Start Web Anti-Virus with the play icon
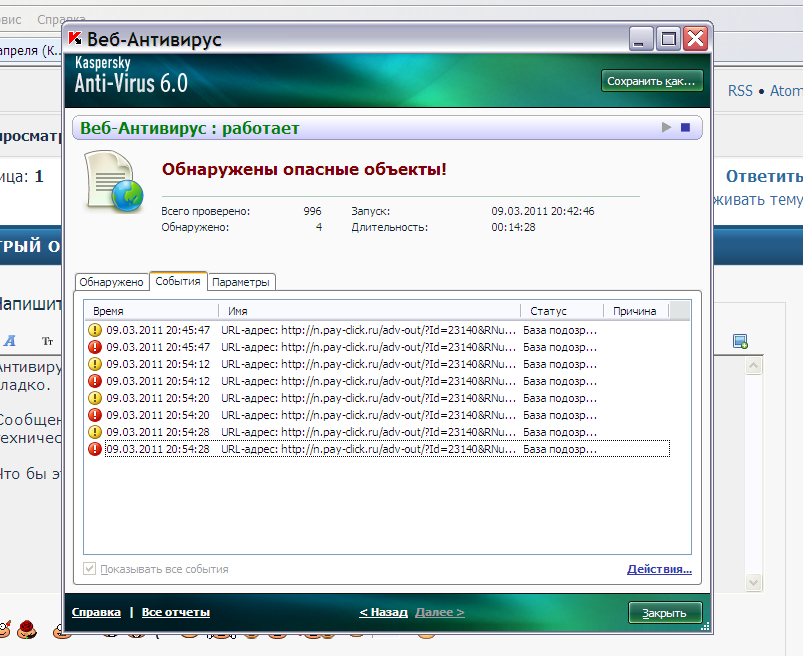 [666, 127]
